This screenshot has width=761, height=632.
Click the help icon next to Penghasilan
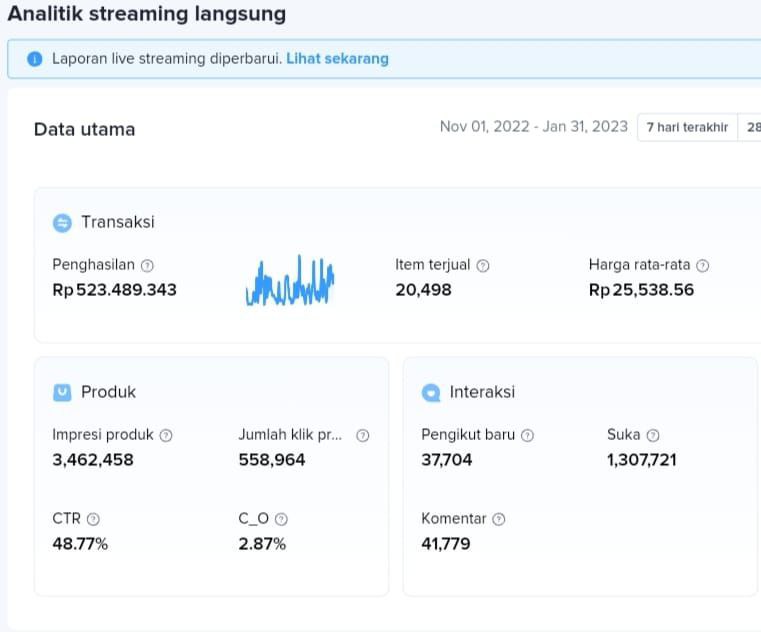147,266
